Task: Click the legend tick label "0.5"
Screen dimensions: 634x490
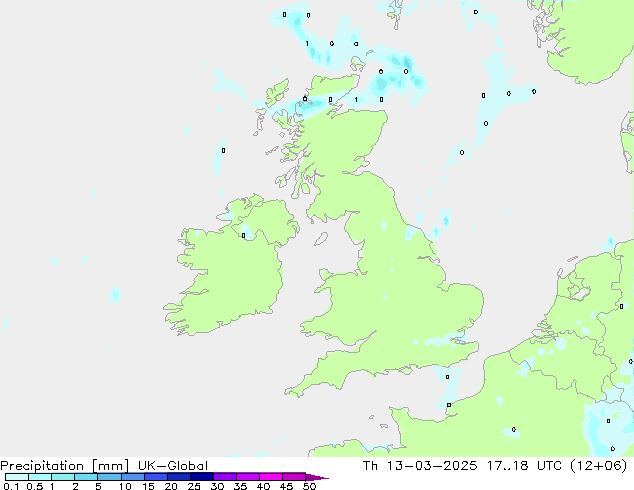Action: coord(34,486)
